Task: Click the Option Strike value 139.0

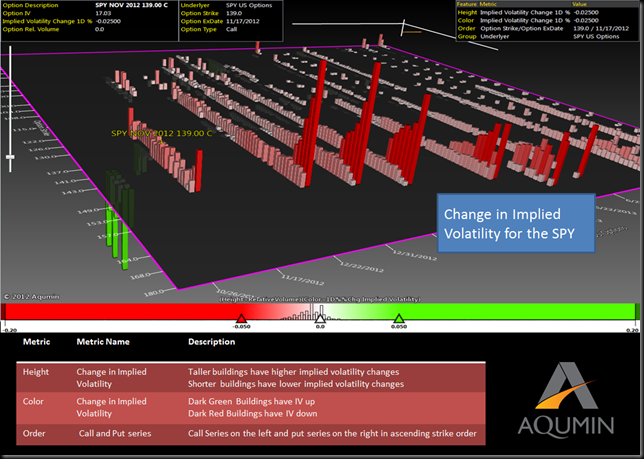Action: click(x=234, y=13)
